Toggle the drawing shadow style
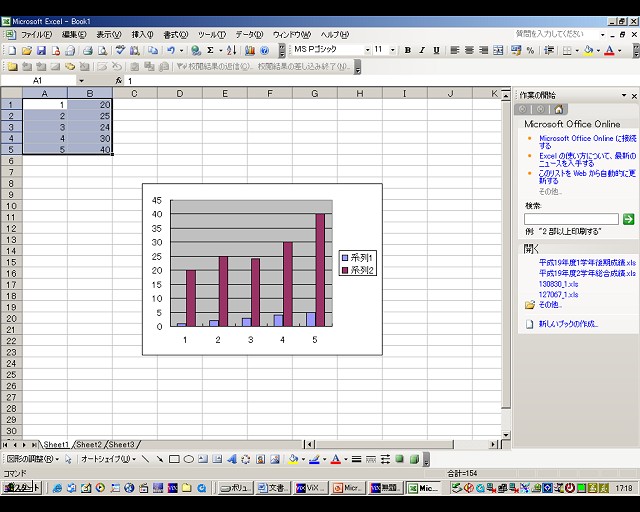The width and height of the screenshot is (640, 512). 400,459
